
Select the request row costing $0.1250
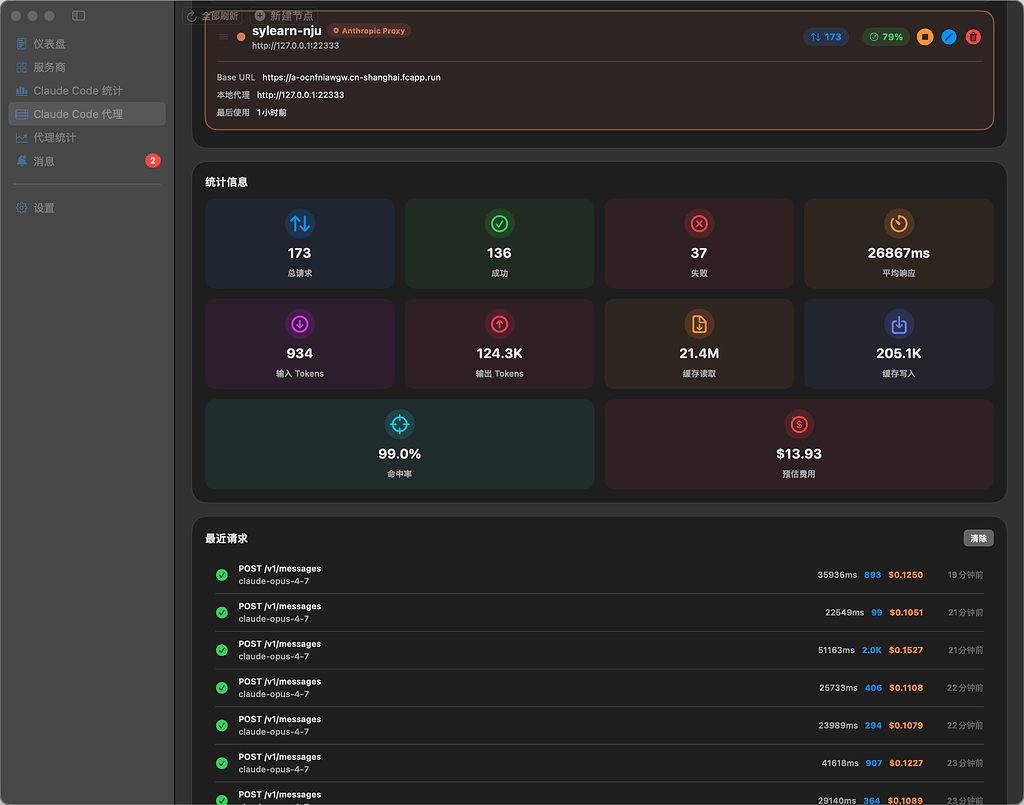click(x=600, y=575)
